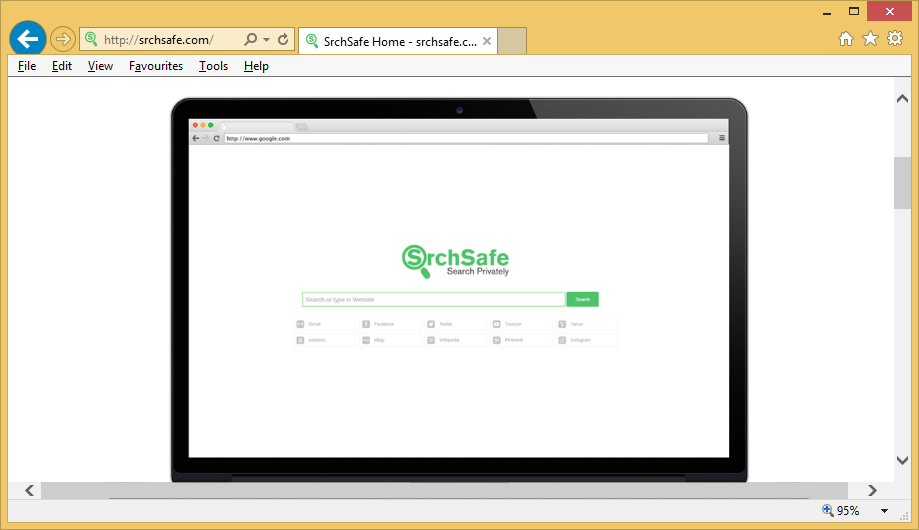Select the SrchSafe Home tab

(398, 41)
